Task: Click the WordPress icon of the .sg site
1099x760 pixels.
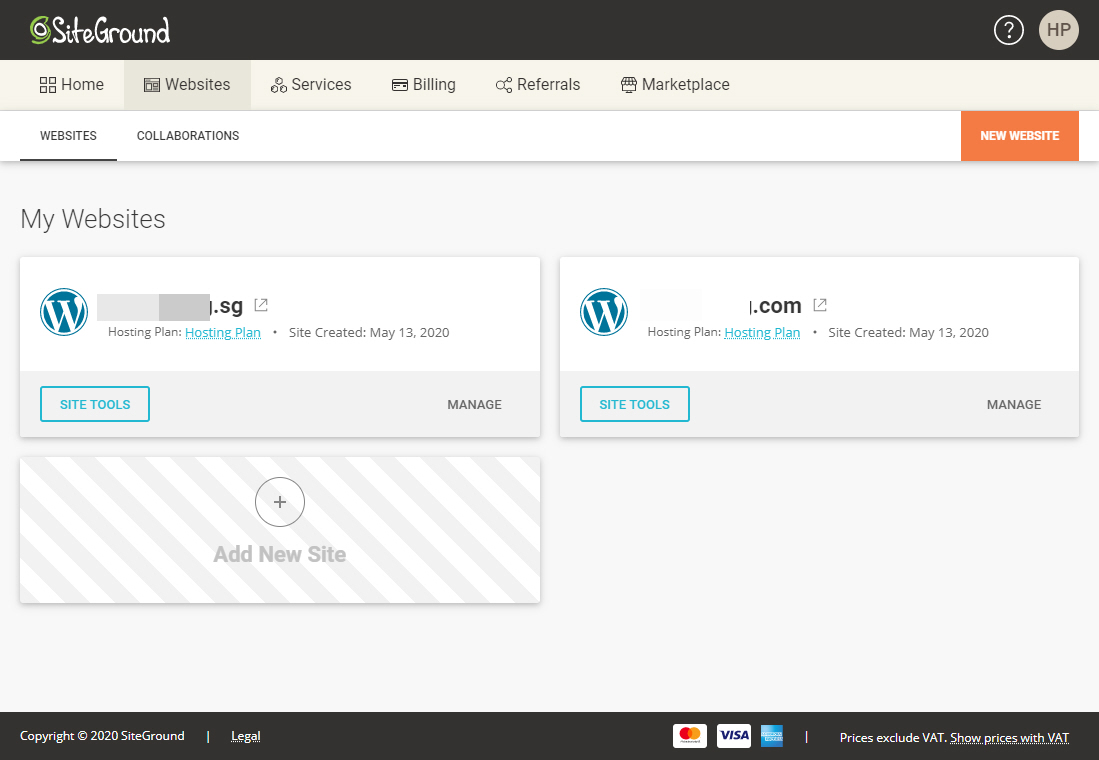Action: pos(64,312)
